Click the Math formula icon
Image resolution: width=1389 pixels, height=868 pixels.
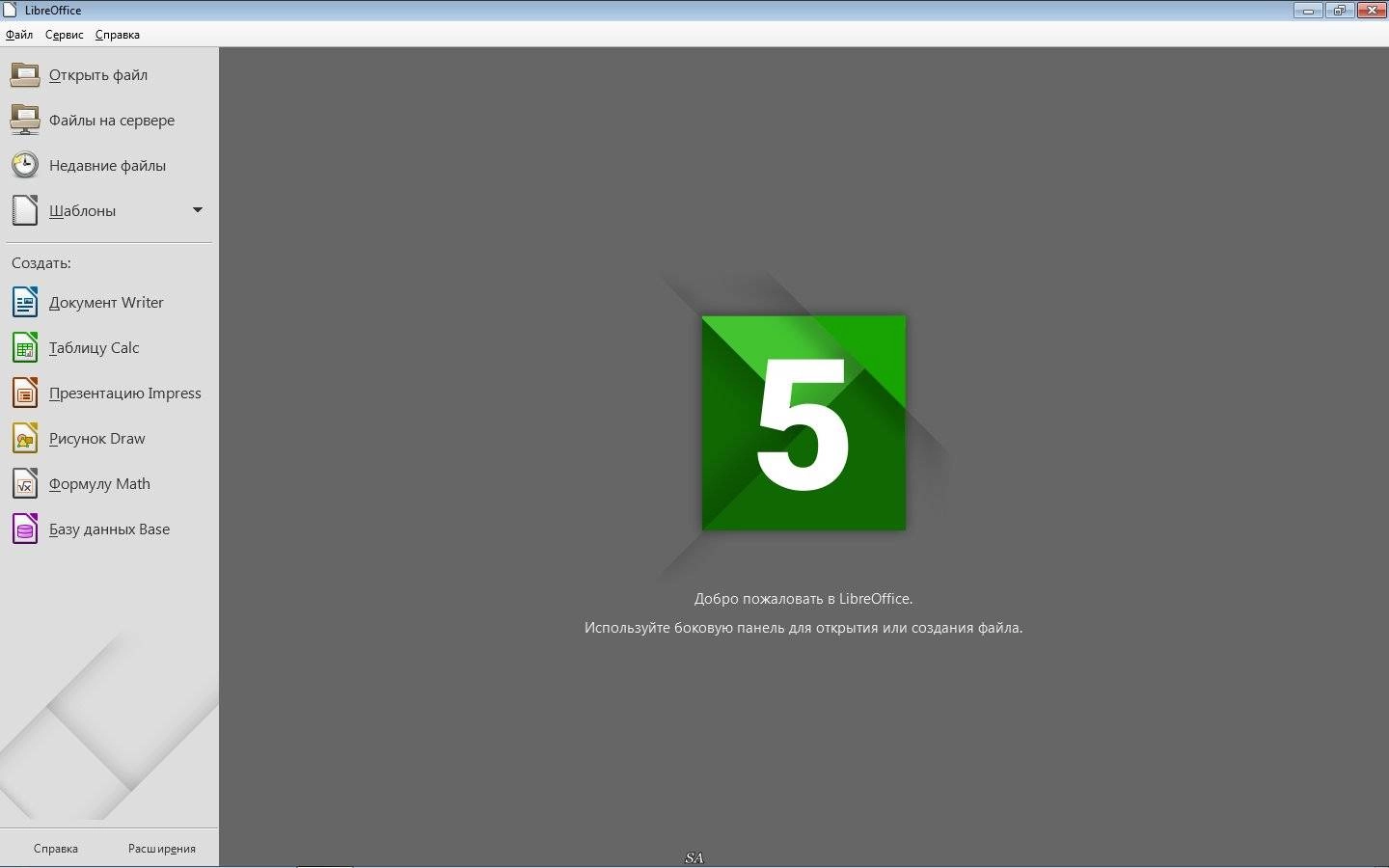tap(25, 483)
